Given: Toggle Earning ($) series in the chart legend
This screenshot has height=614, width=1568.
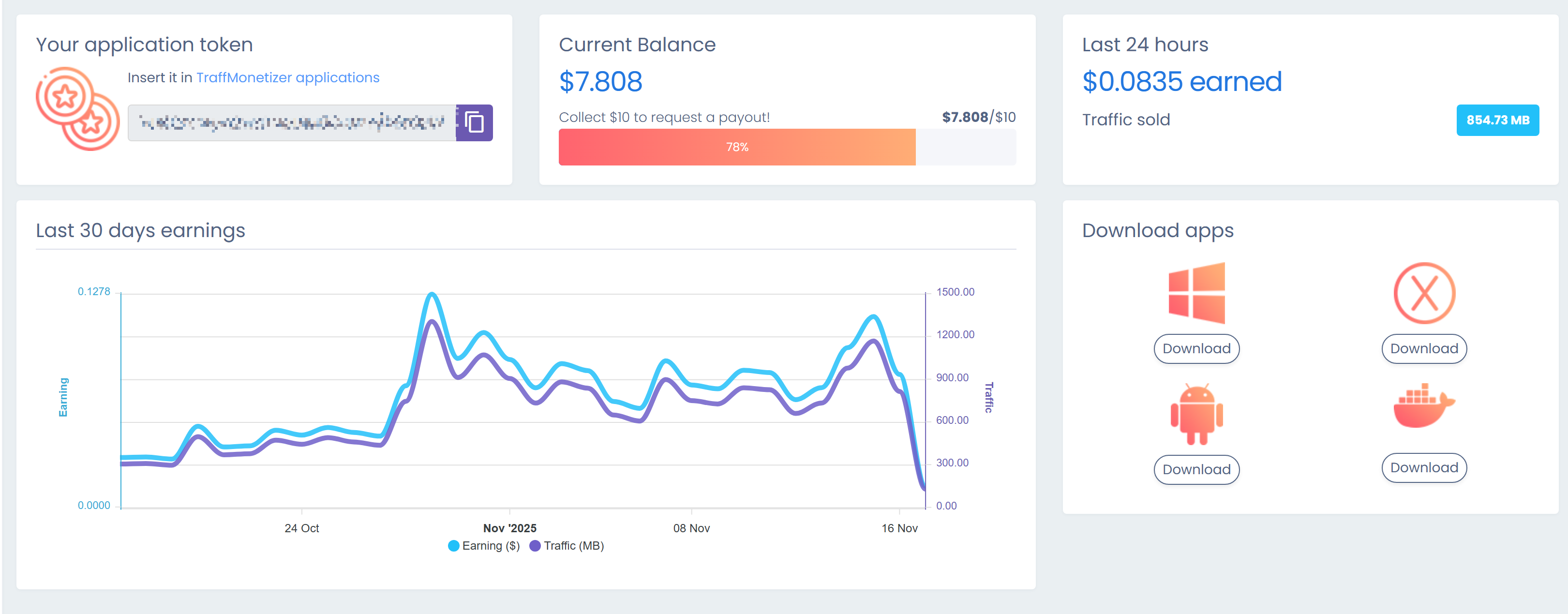Looking at the screenshot, I should [484, 546].
